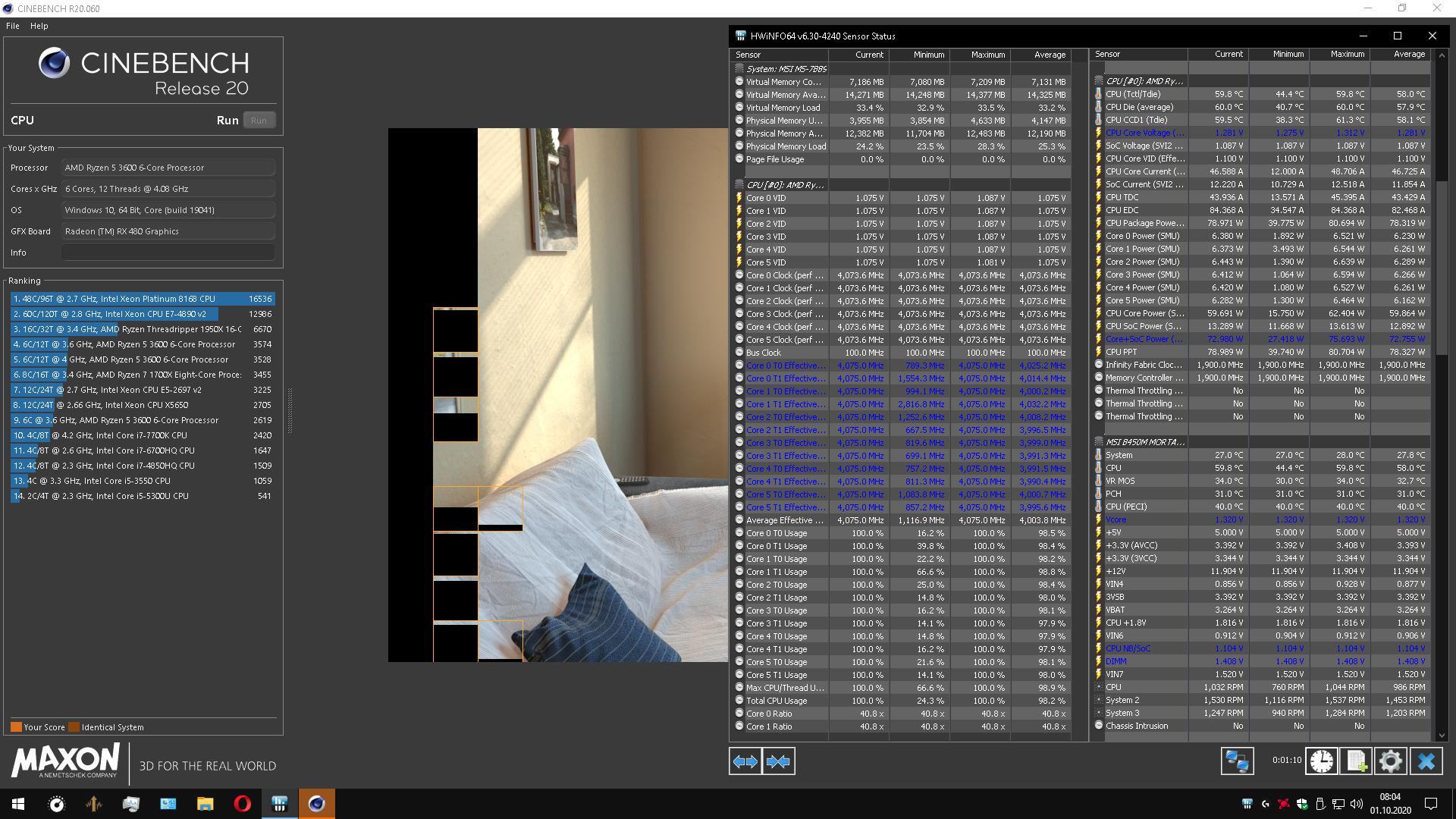Screen dimensions: 1456x819
Task: Click the CPU Run button in Cinebench
Action: (259, 121)
